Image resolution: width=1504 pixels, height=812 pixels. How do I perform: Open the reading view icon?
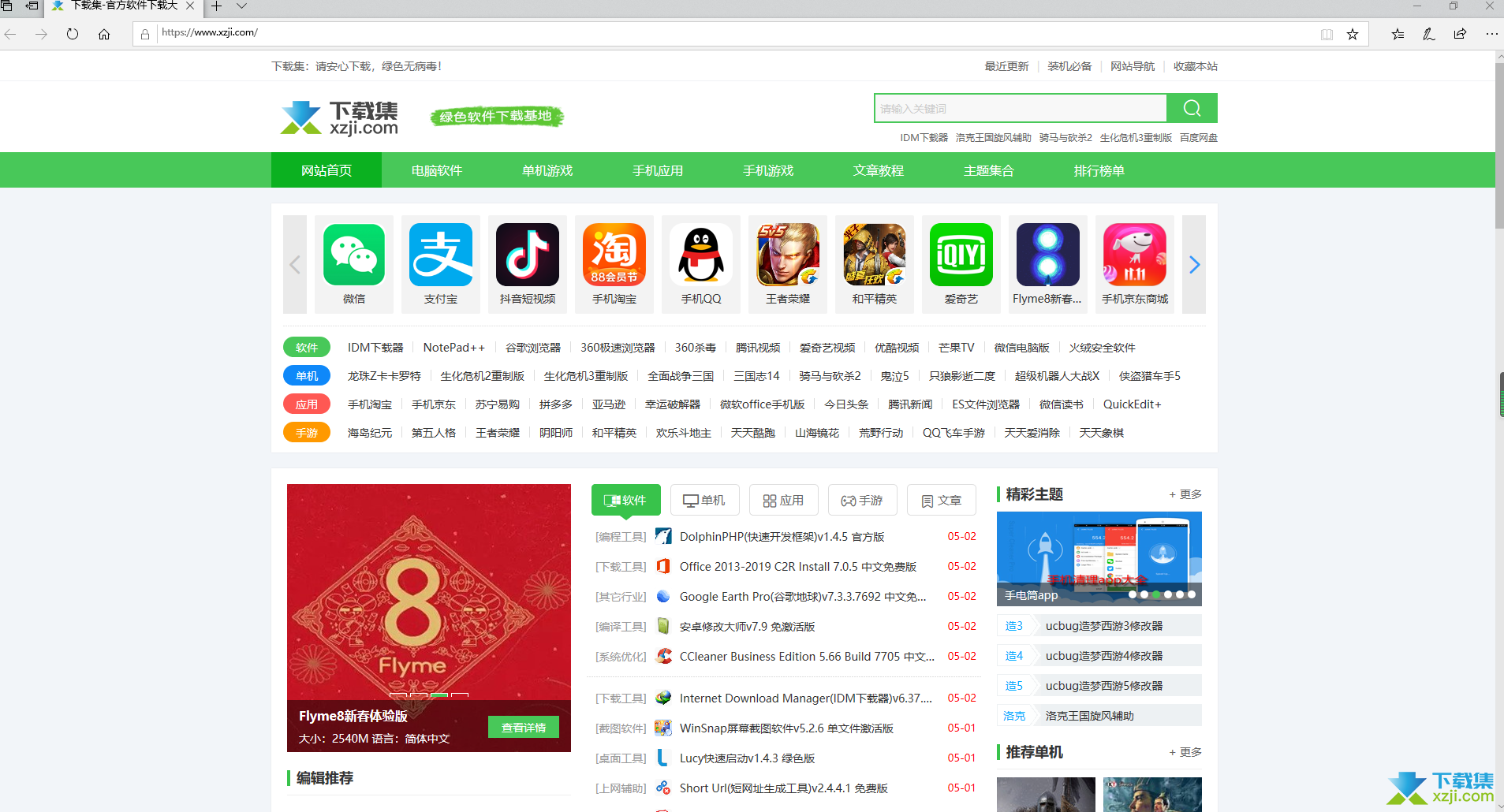coord(1327,34)
